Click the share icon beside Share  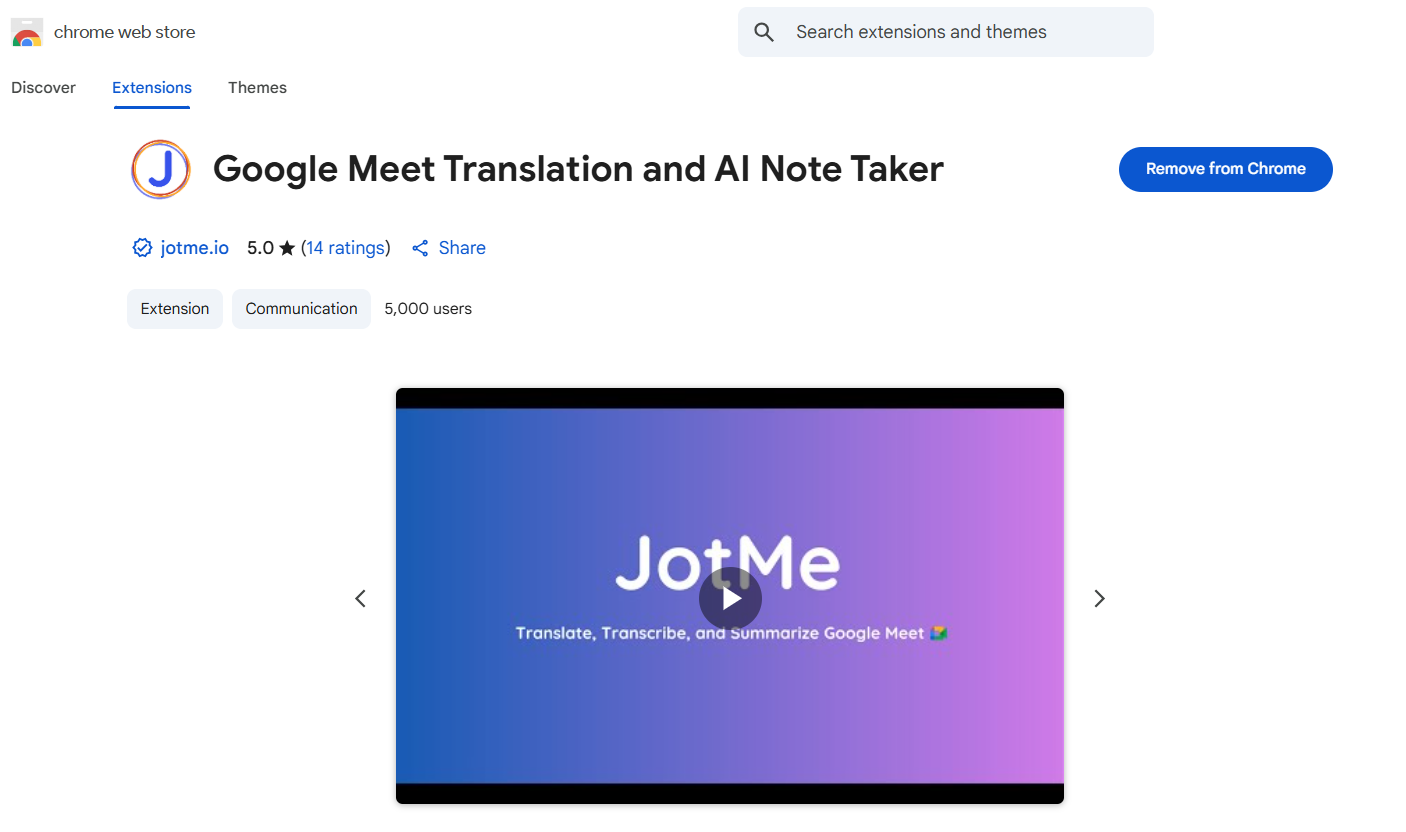pos(420,248)
